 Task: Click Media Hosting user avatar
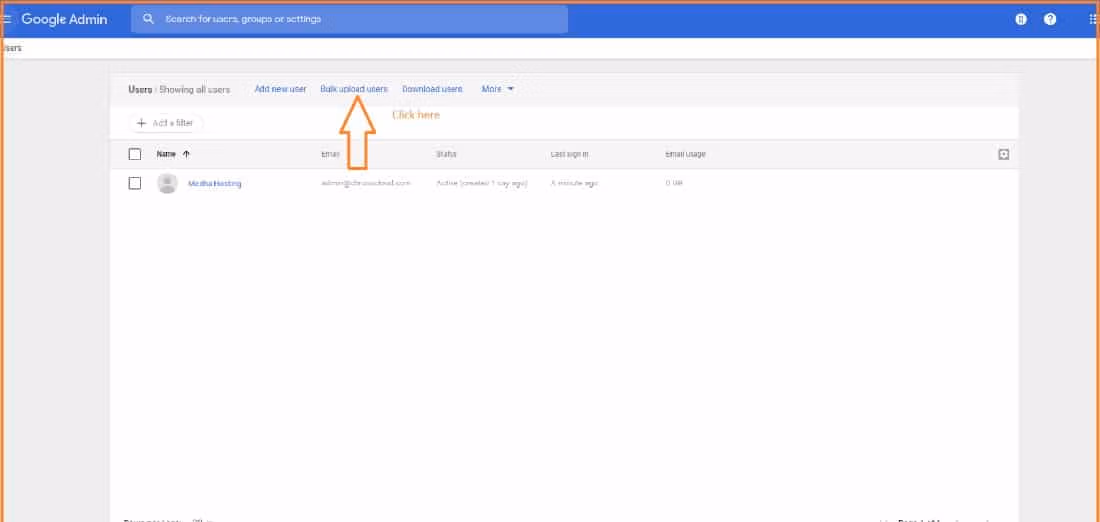click(168, 183)
